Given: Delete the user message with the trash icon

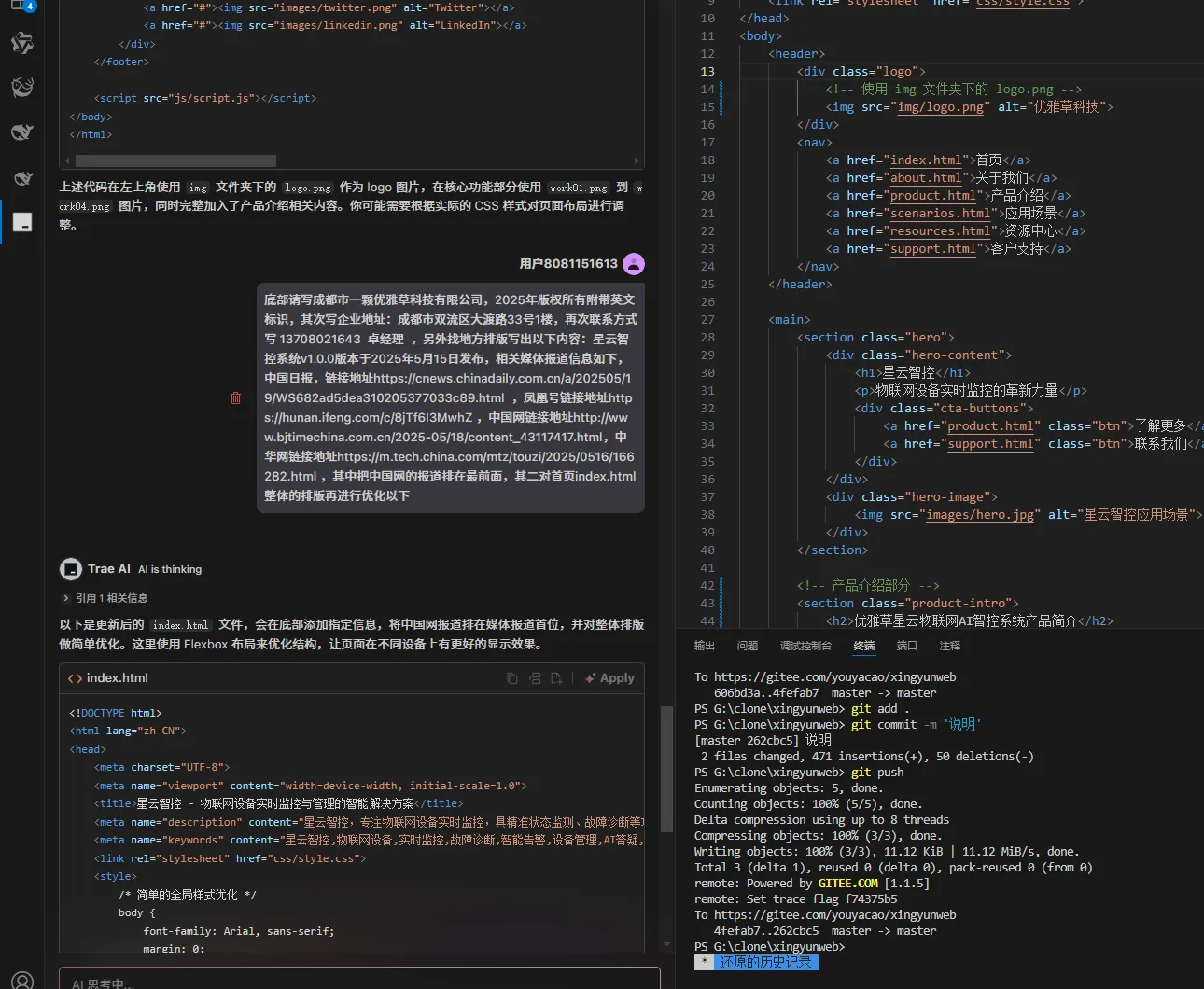Looking at the screenshot, I should point(235,397).
